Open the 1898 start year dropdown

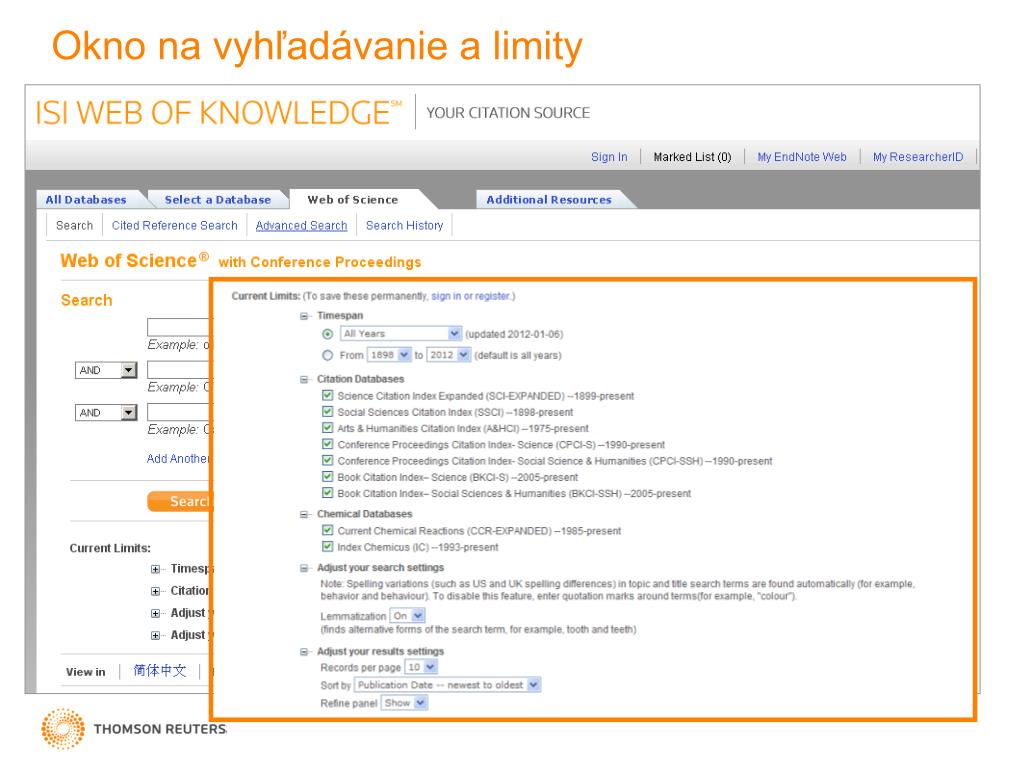389,355
